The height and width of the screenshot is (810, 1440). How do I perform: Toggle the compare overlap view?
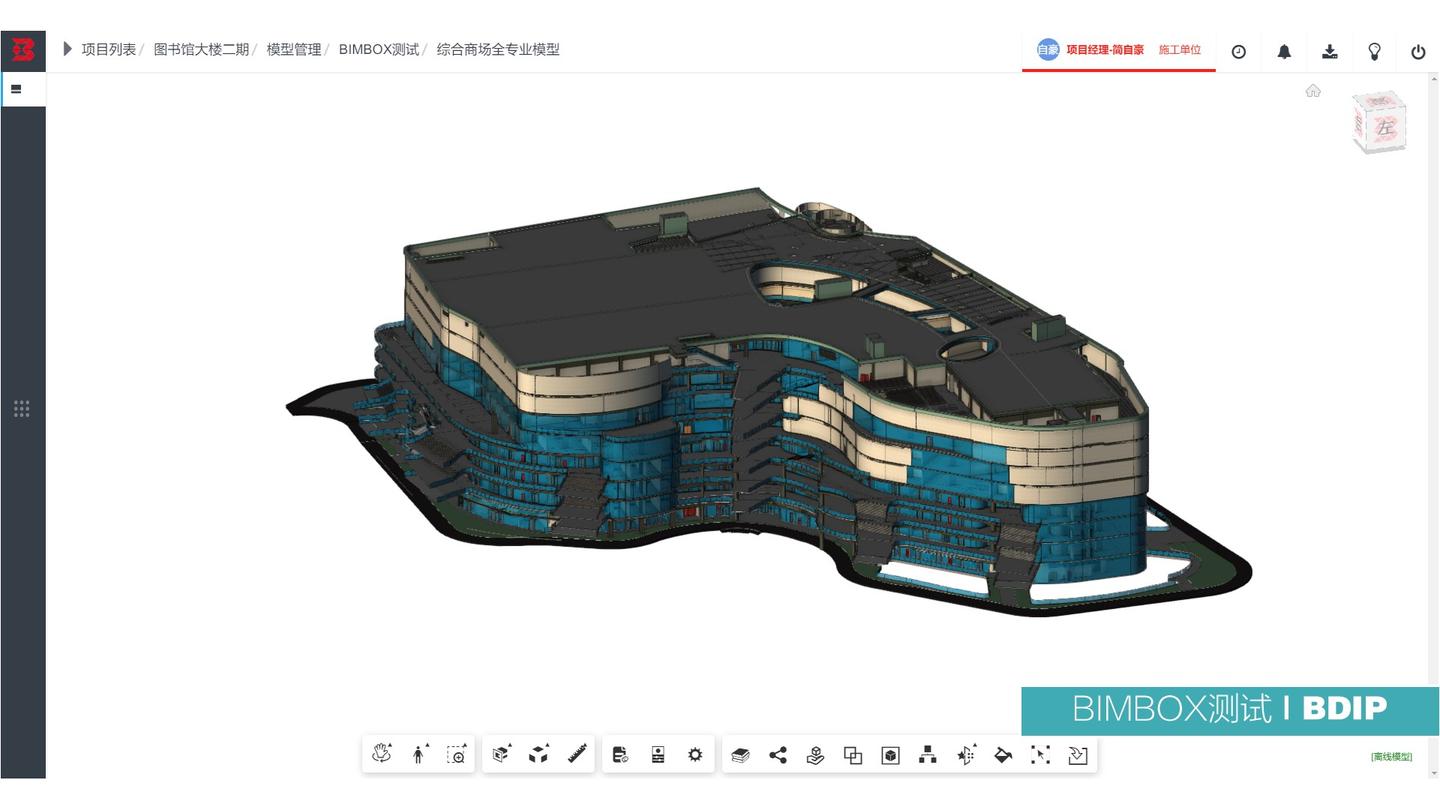(x=852, y=754)
